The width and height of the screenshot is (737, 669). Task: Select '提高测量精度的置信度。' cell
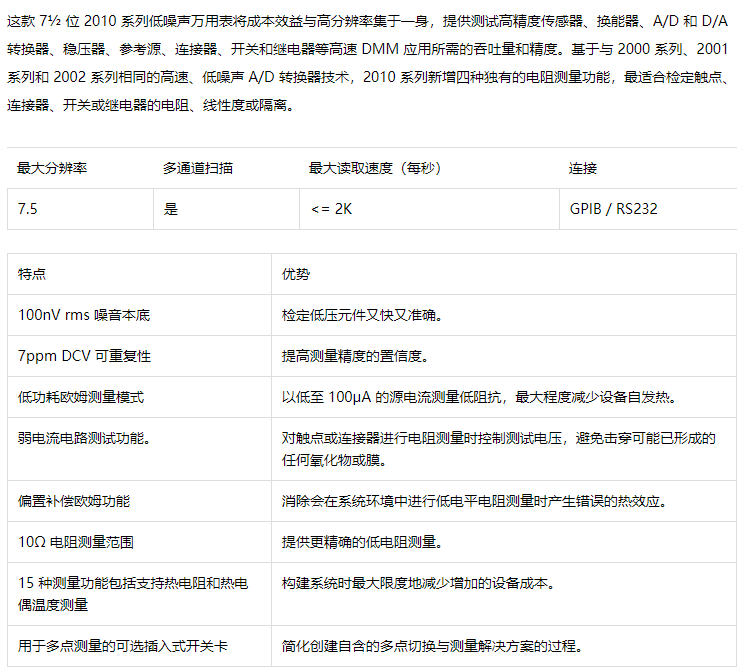pos(504,356)
